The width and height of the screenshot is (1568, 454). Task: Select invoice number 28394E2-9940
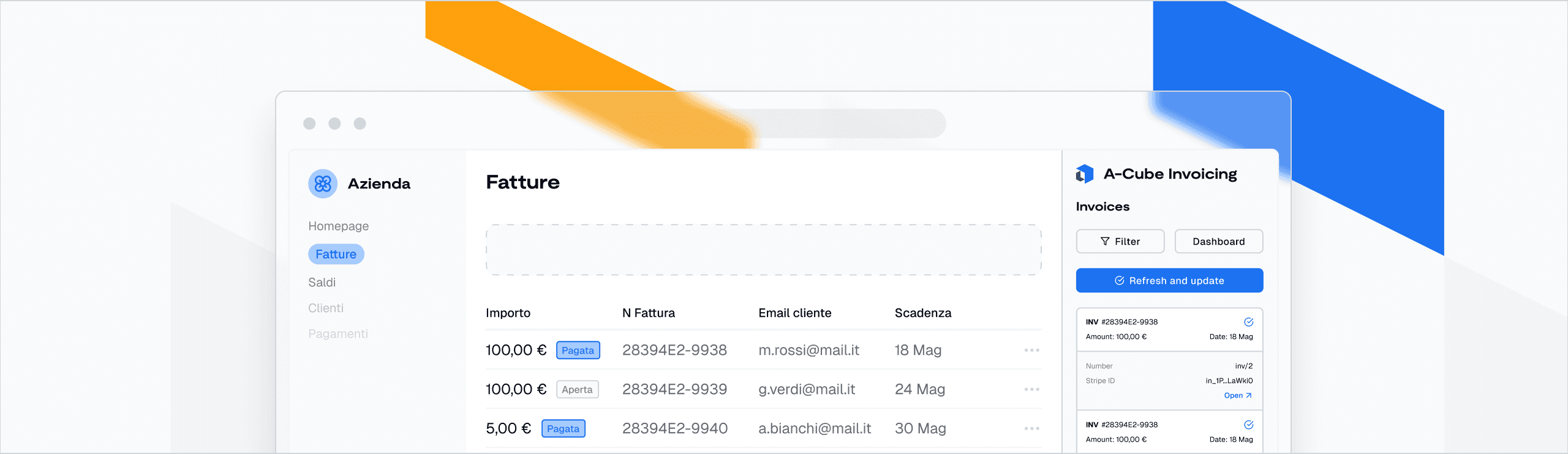coord(675,428)
